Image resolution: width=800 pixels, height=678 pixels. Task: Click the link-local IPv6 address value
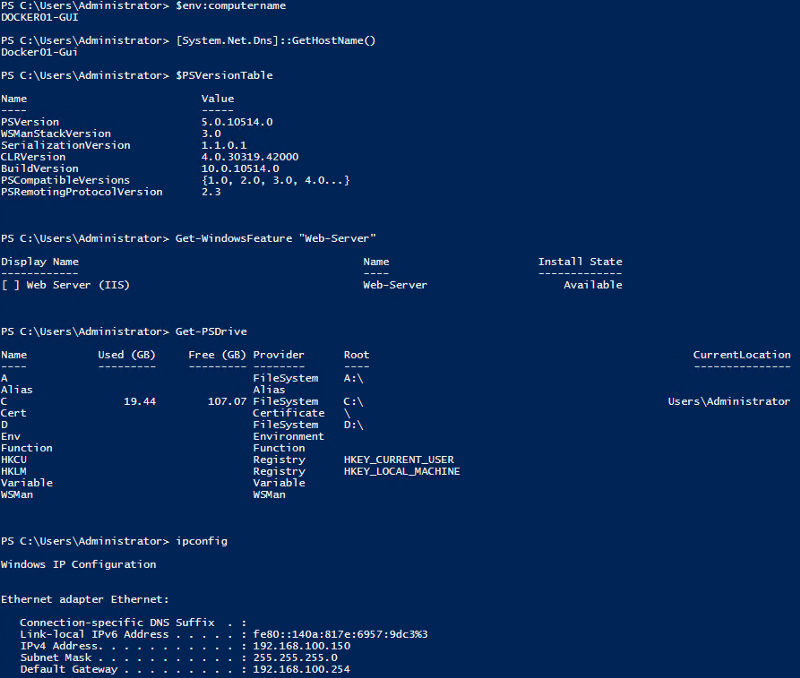(340, 635)
